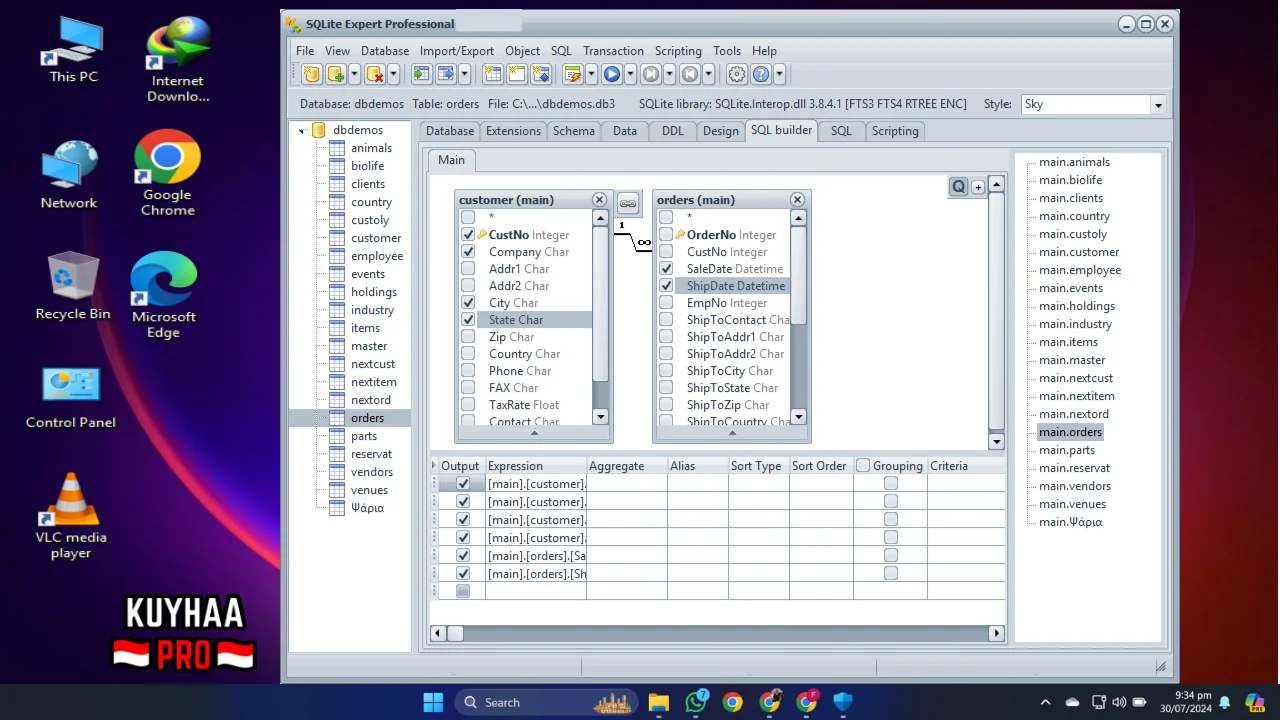Open the Windows Security shield taskbar icon

pos(843,702)
